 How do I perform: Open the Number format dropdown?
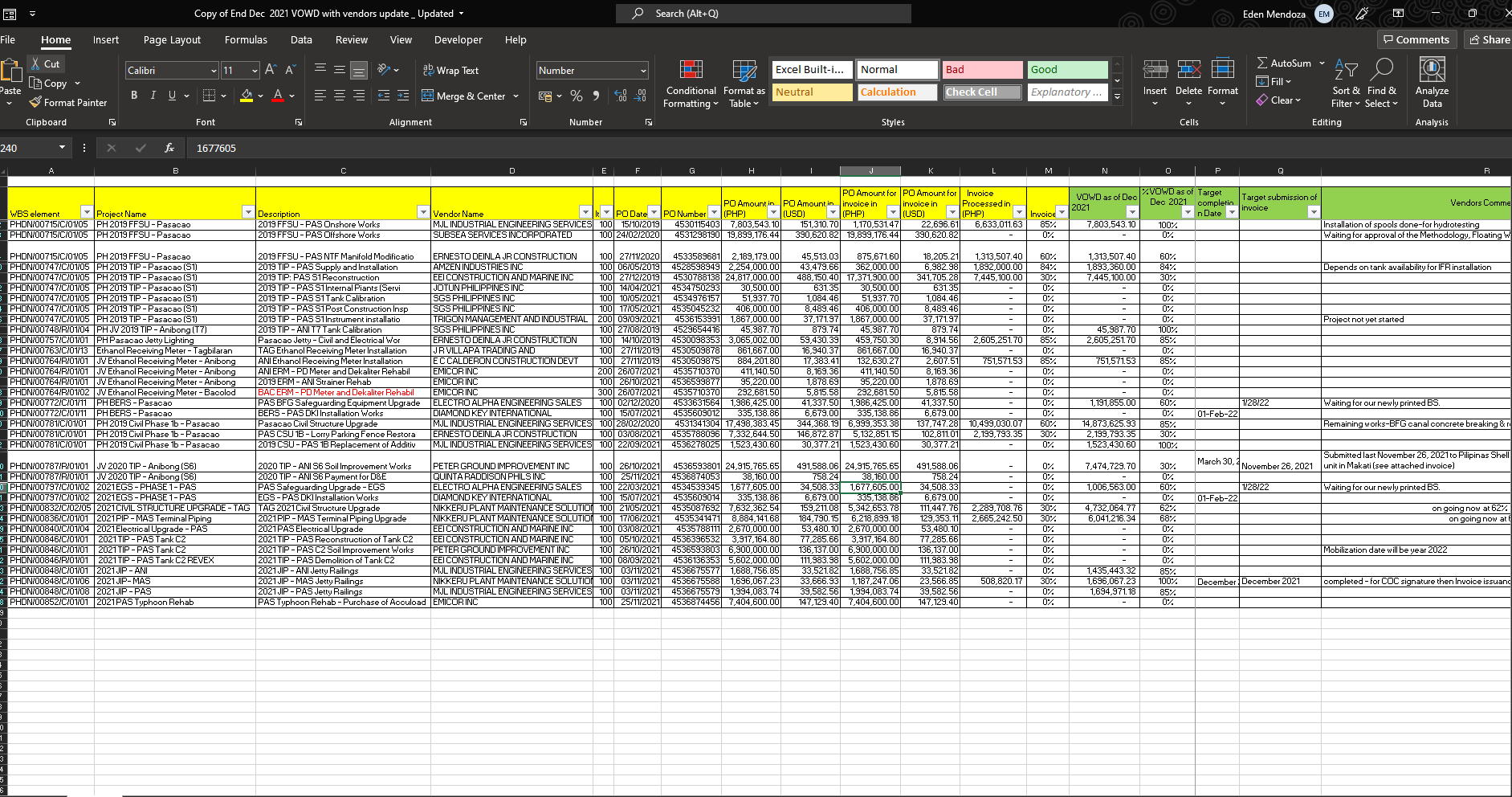(x=643, y=71)
